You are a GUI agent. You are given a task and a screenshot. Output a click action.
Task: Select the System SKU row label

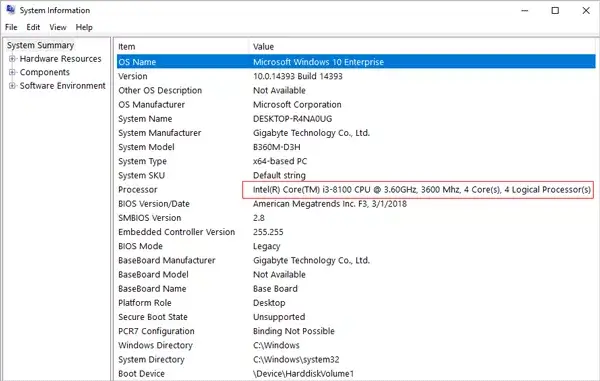(x=142, y=175)
